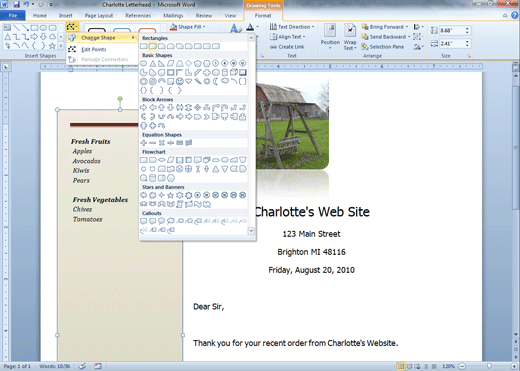Select the Rounded Rectangle shape in Rectangles

point(153,46)
